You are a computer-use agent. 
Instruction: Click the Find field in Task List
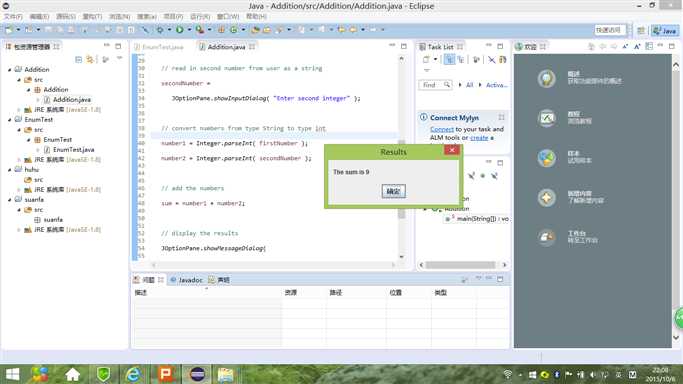point(436,85)
